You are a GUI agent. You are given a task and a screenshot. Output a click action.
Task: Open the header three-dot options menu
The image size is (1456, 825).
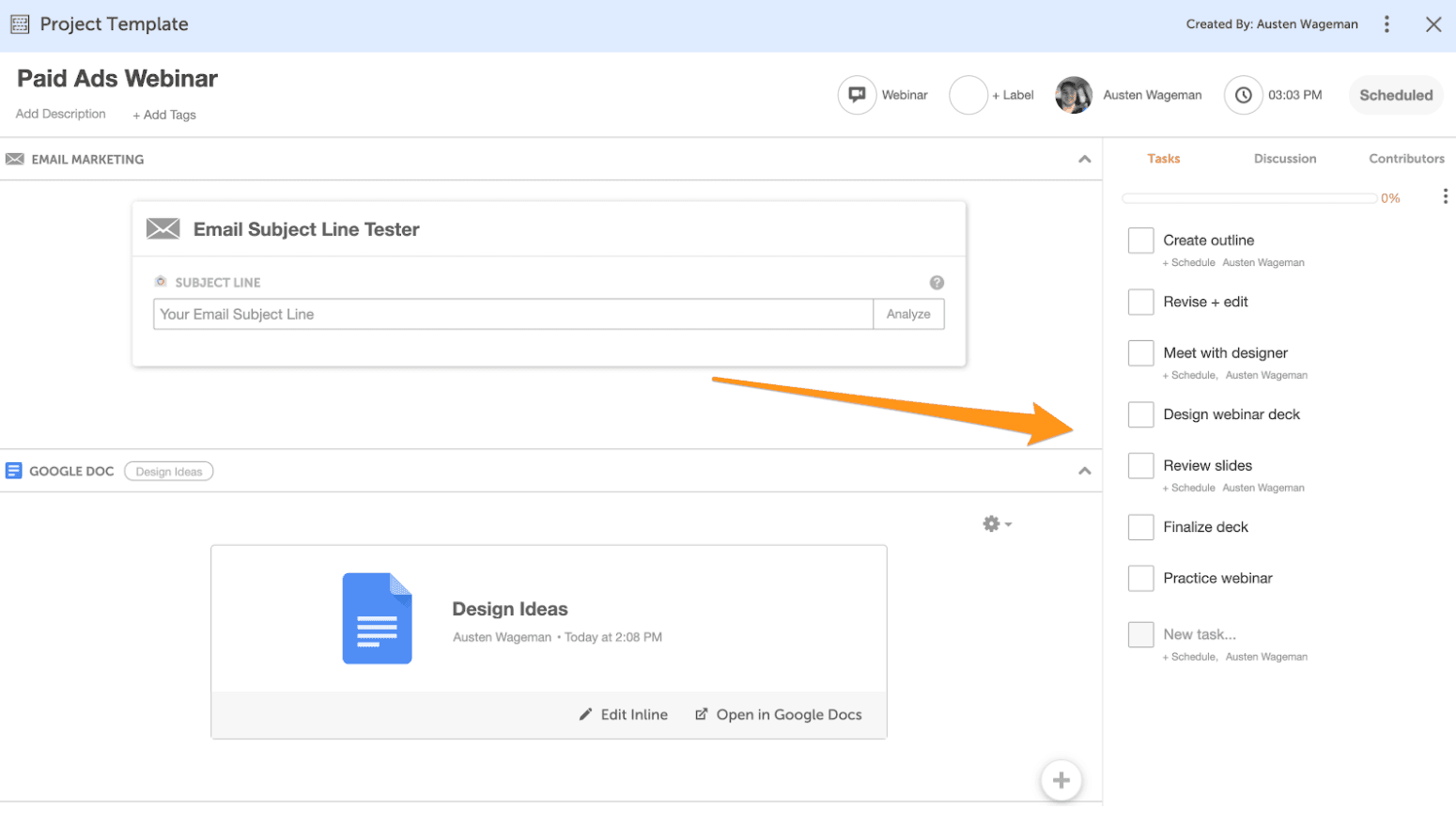point(1386,24)
